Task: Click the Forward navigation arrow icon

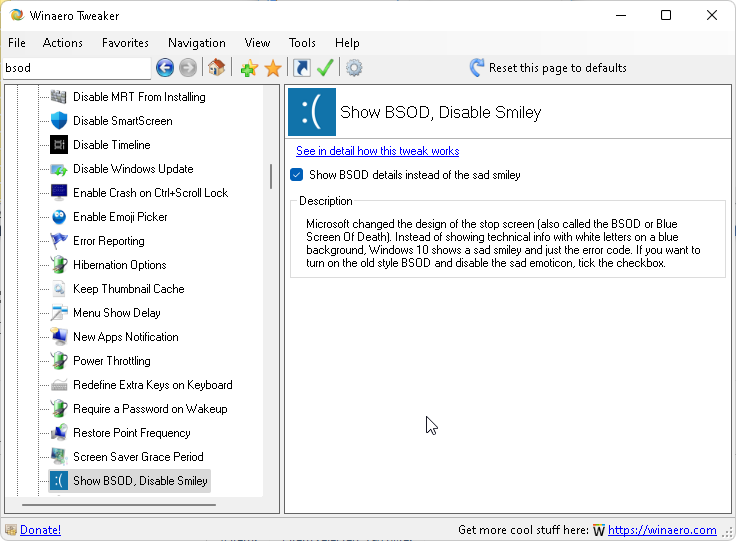Action: pyautogui.click(x=188, y=68)
